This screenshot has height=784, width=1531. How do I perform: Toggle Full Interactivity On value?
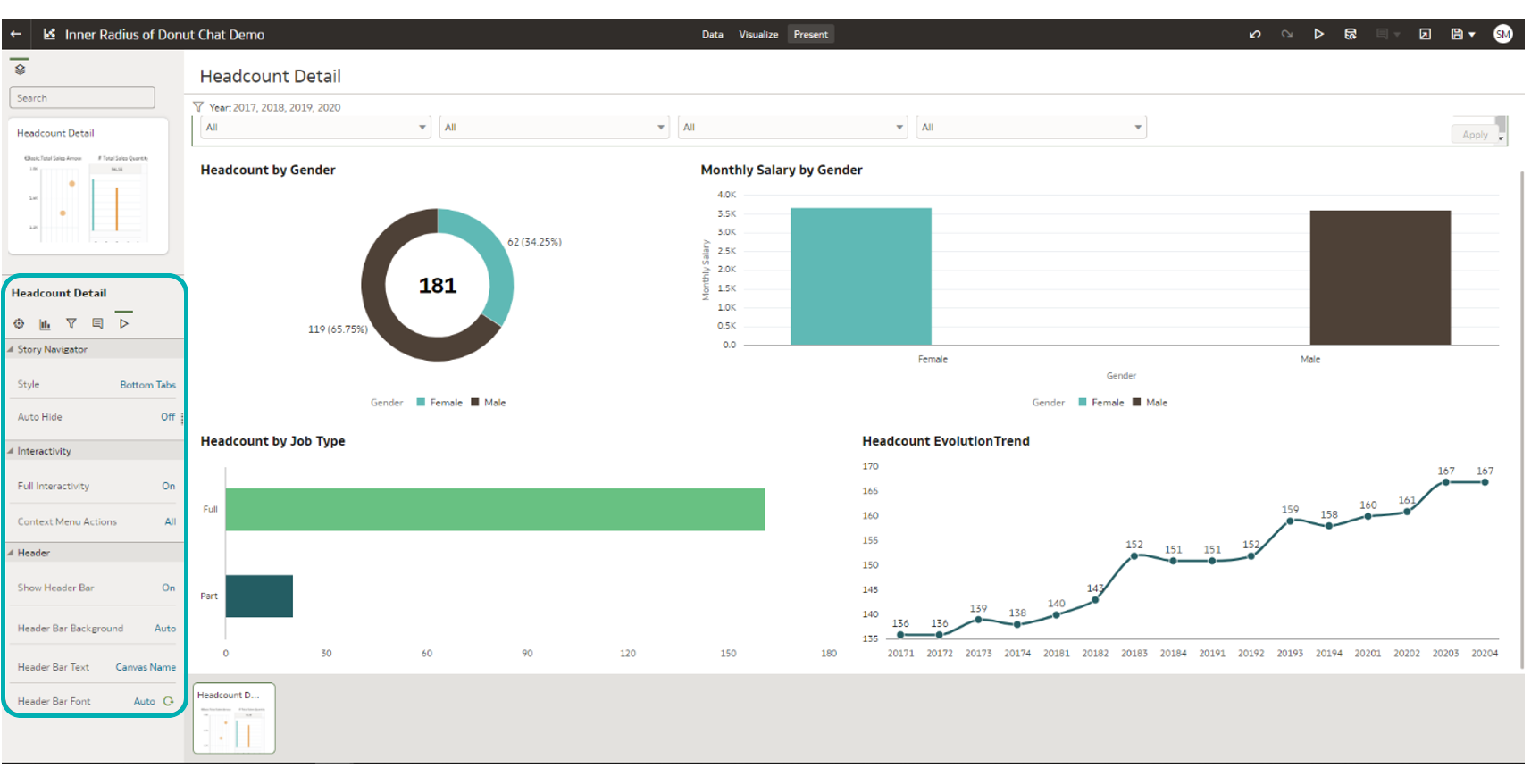pyautogui.click(x=168, y=486)
